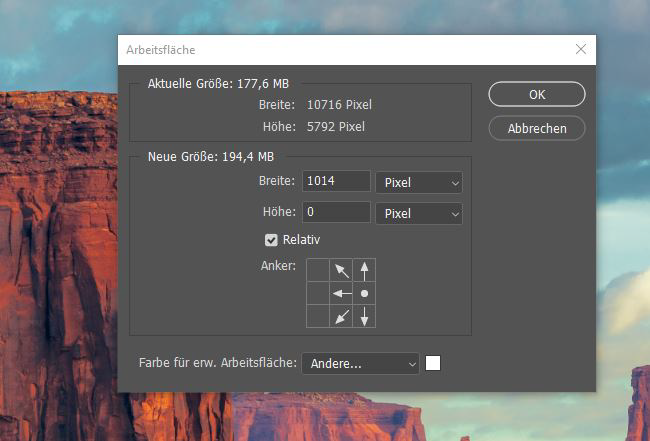
Task: Set anchor to empty middle-left cell
Action: 318,293
